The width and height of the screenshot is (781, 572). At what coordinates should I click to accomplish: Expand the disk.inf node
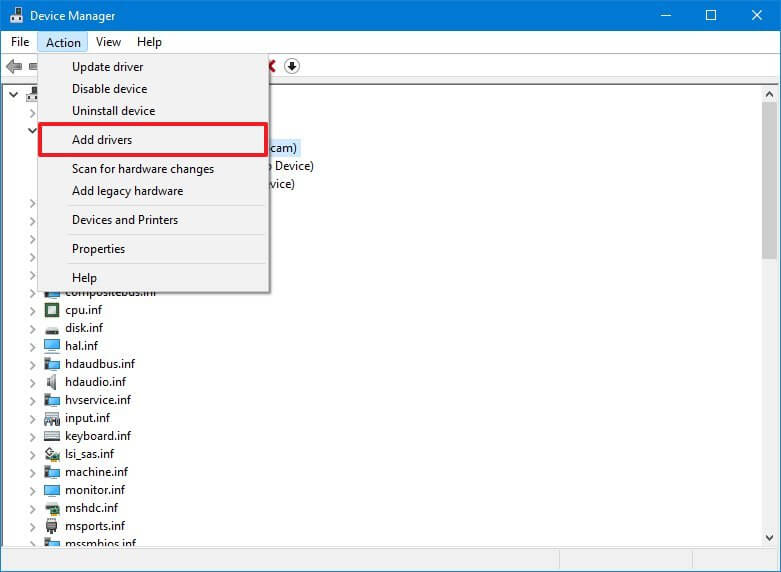32,328
